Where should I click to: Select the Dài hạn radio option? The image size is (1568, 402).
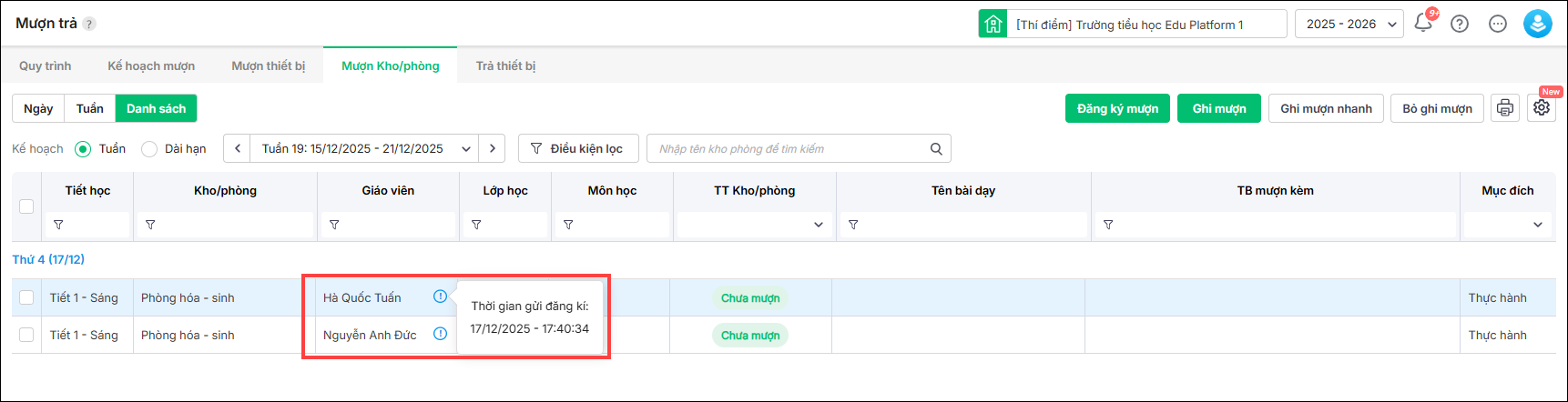(149, 149)
